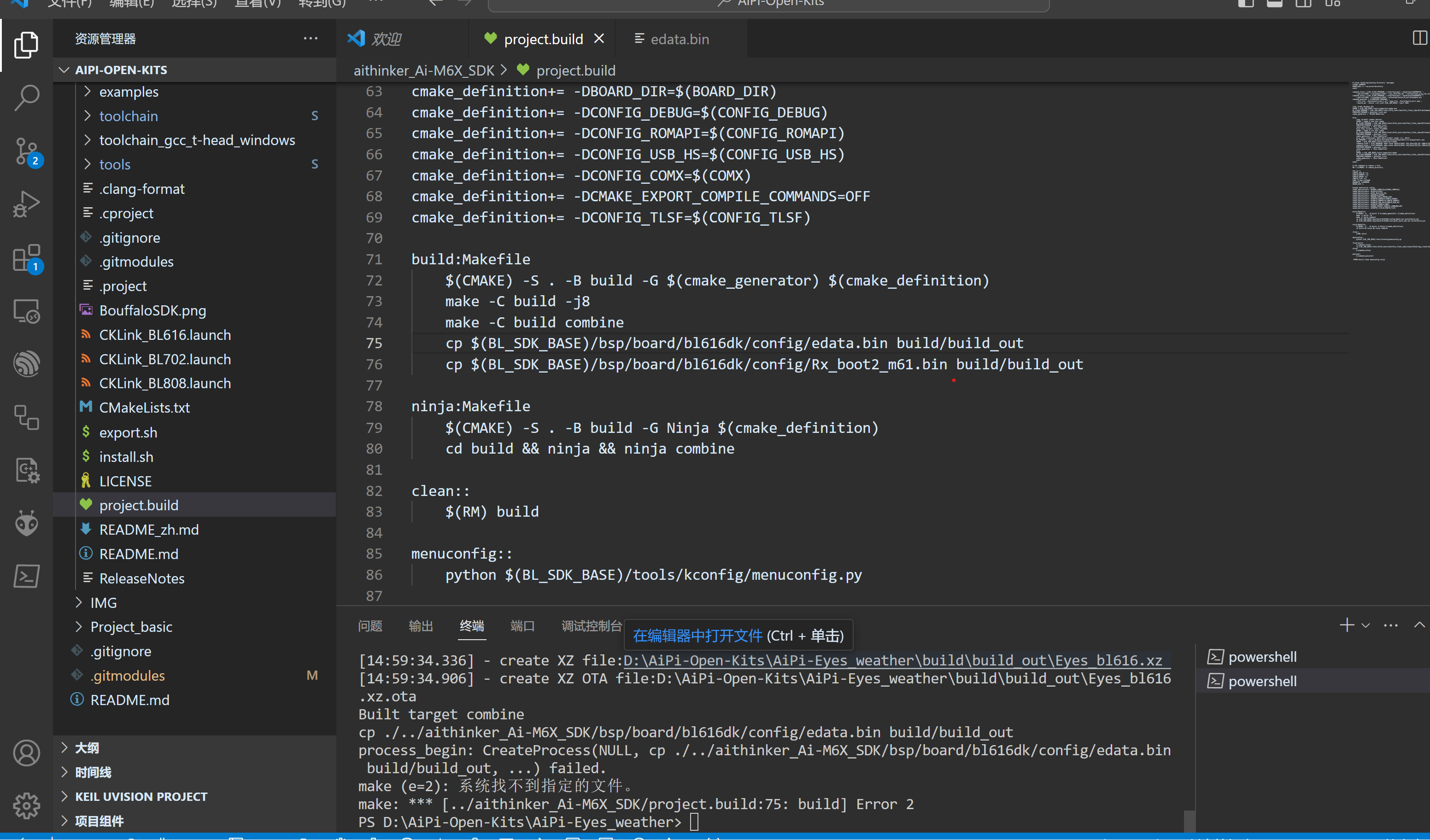Image resolution: width=1430 pixels, height=840 pixels.
Task: Open CKLink_BL702.launch file
Action: (x=194, y=359)
